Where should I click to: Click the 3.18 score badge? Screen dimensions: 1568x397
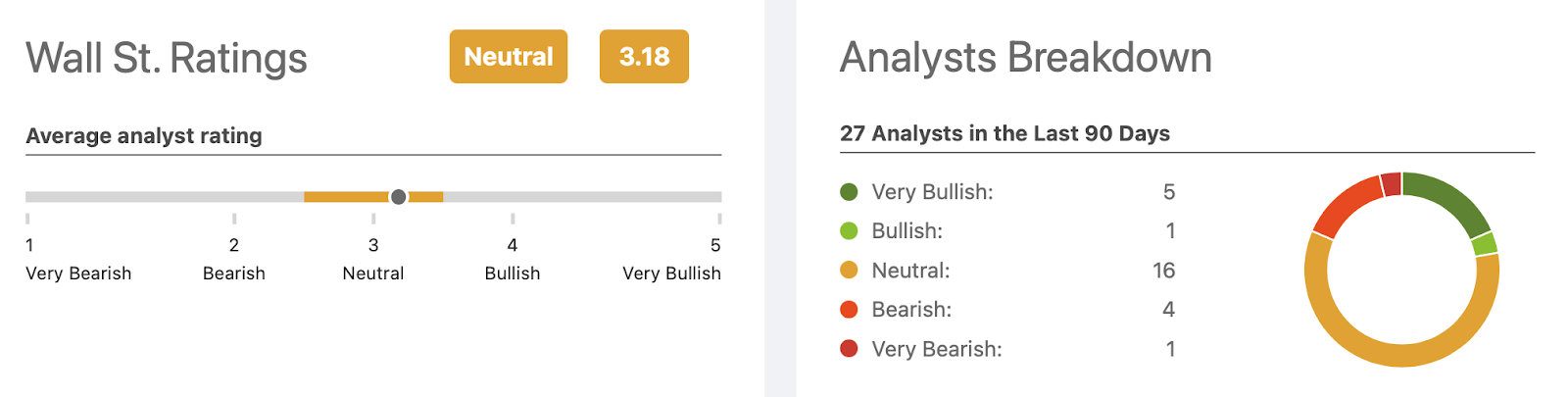coord(644,57)
